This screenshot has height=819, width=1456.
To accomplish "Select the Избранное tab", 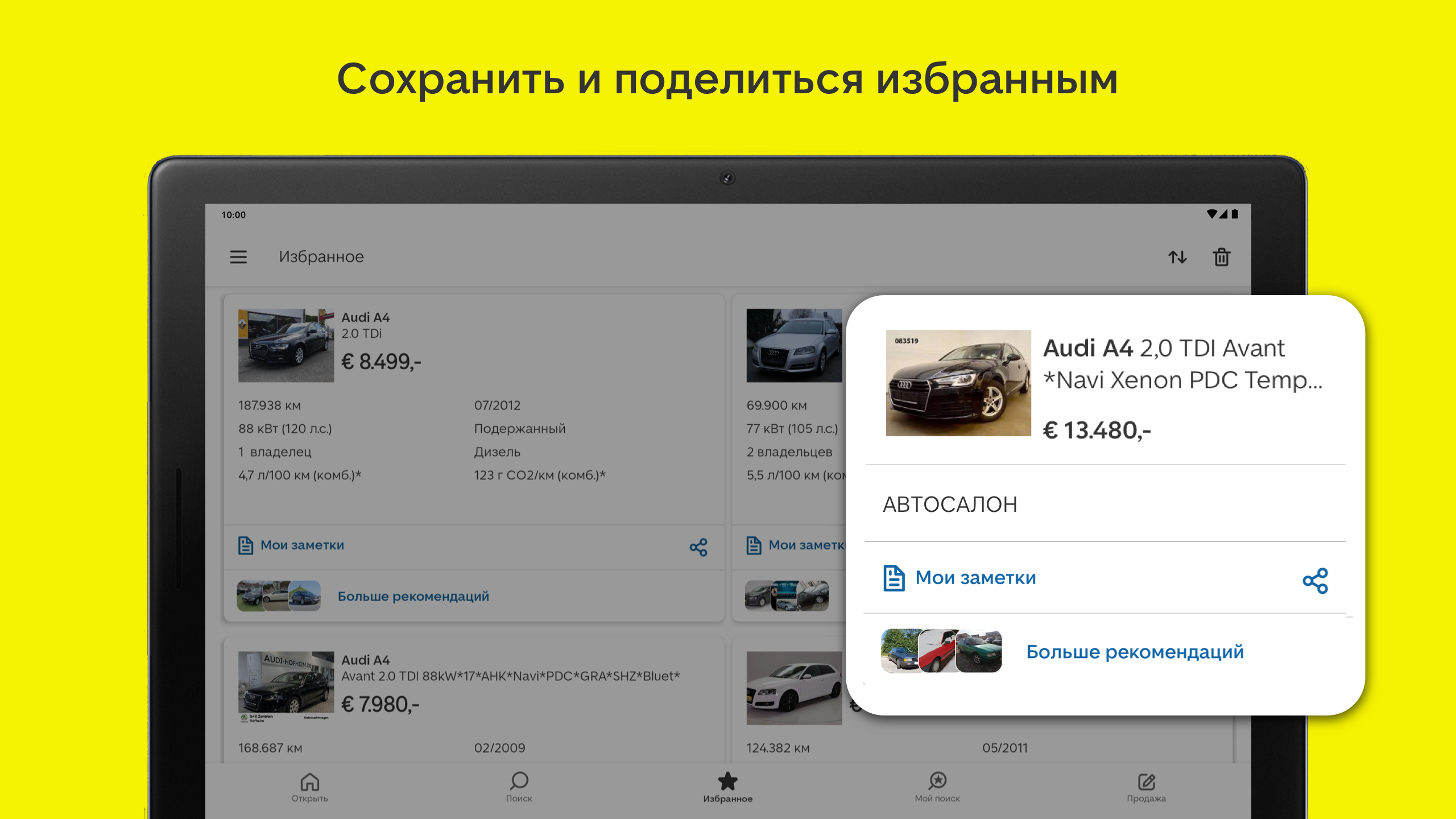I will point(727,787).
